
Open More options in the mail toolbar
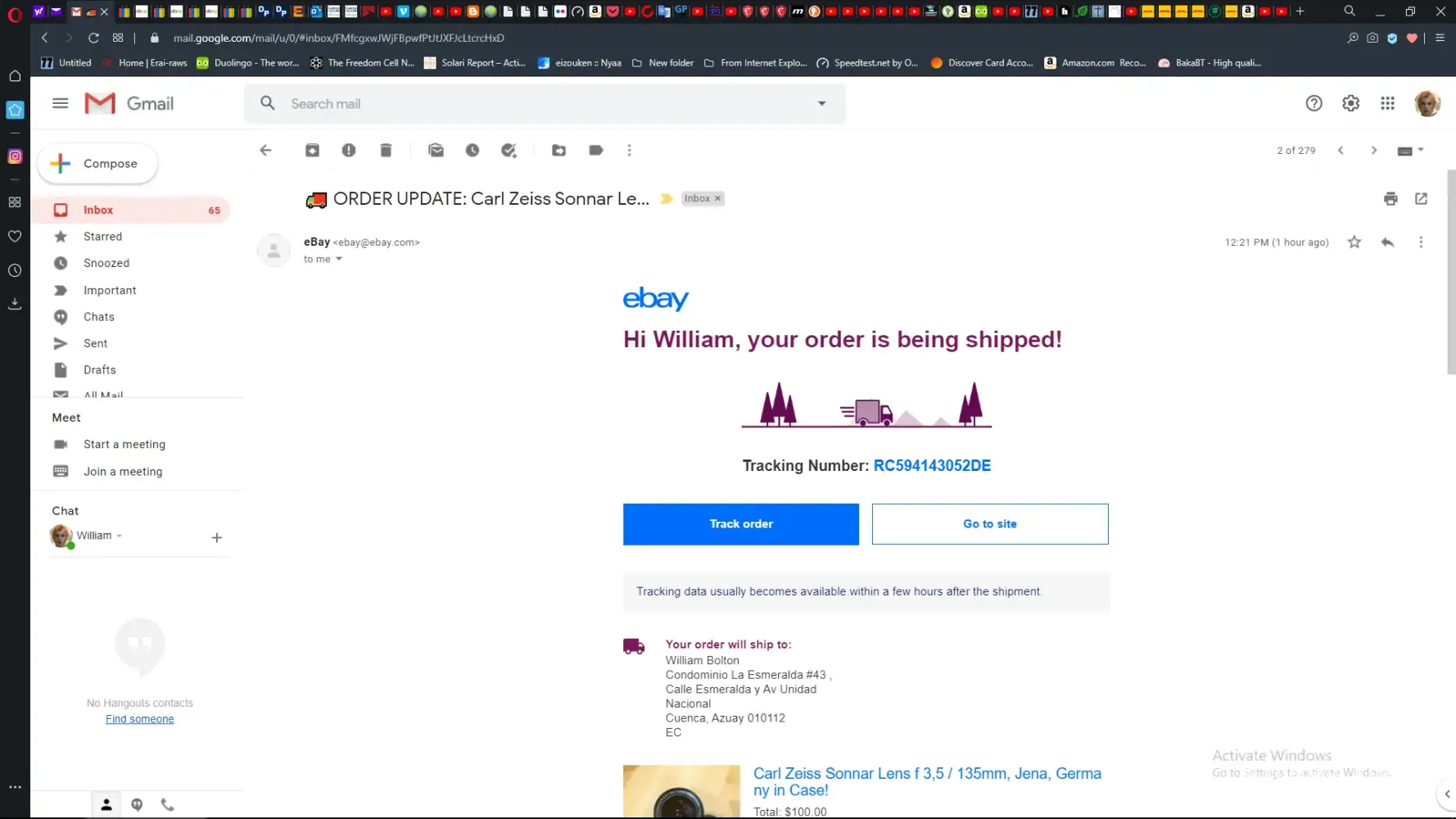[x=629, y=150]
